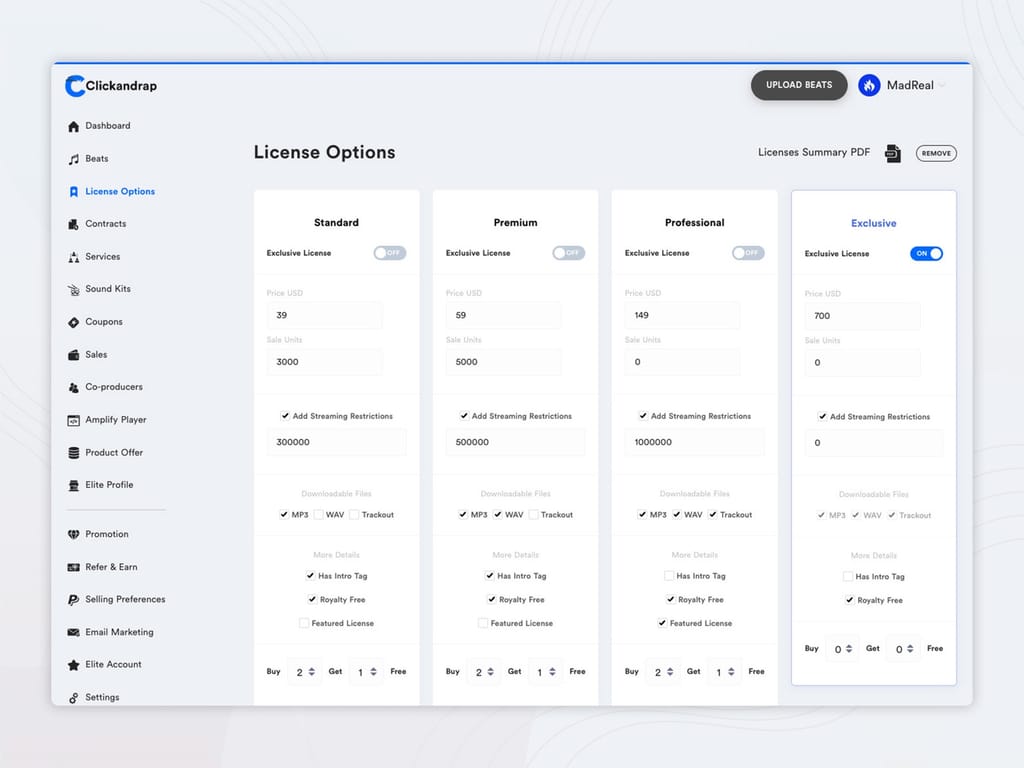Uncheck Has Intro Tag in Premium card
Image resolution: width=1024 pixels, height=768 pixels.
(490, 575)
